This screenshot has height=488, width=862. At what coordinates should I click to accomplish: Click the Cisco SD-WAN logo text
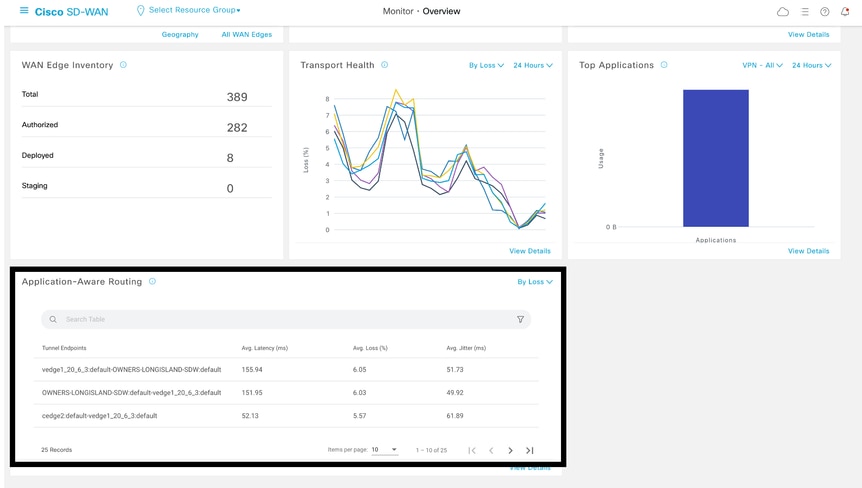[71, 12]
